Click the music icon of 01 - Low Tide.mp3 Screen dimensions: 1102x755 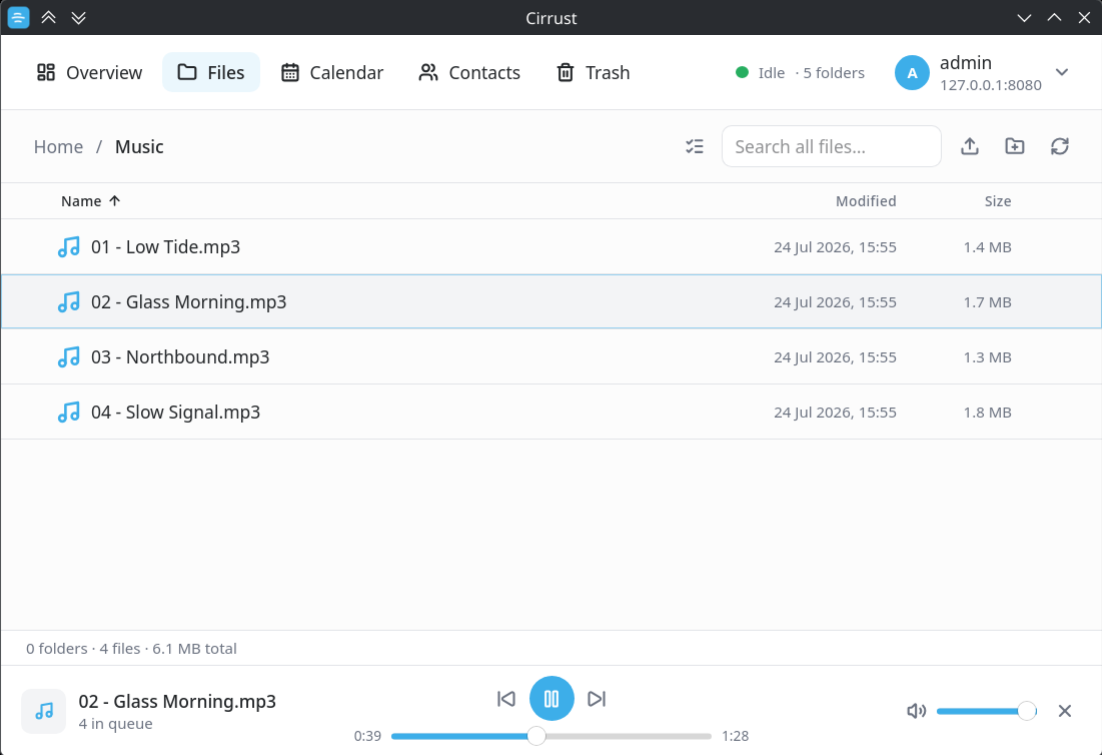click(68, 247)
